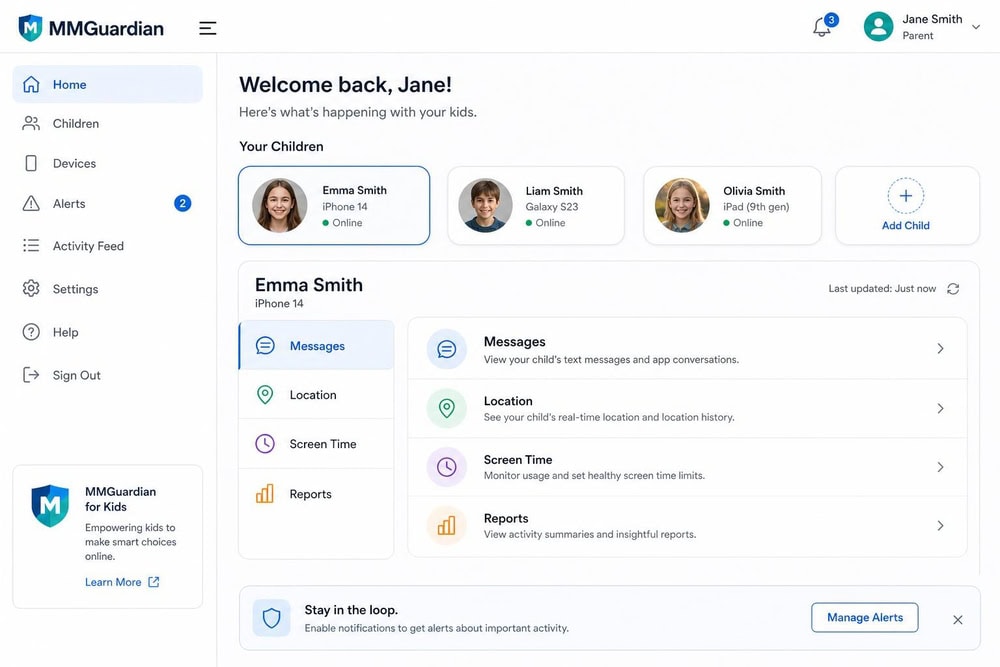The image size is (1000, 667).
Task: Dismiss the Stay in the loop banner
Action: click(x=957, y=620)
